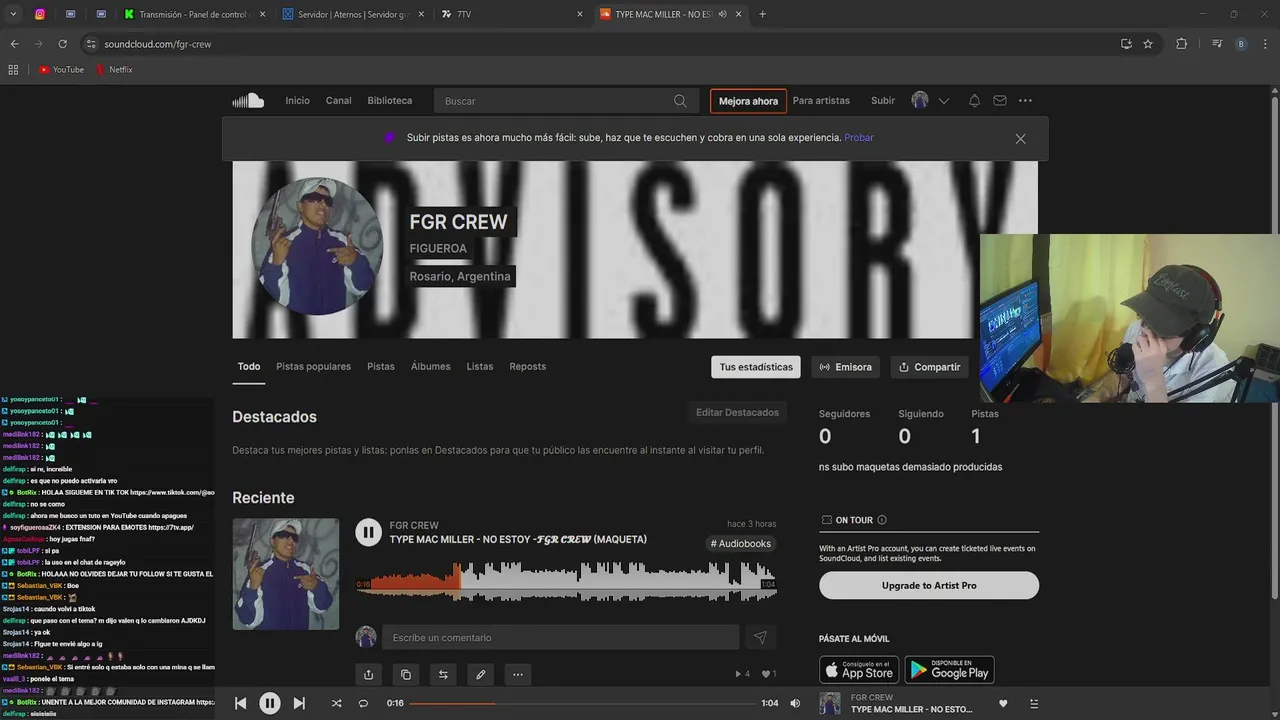Share the track via the share icon

368,675
